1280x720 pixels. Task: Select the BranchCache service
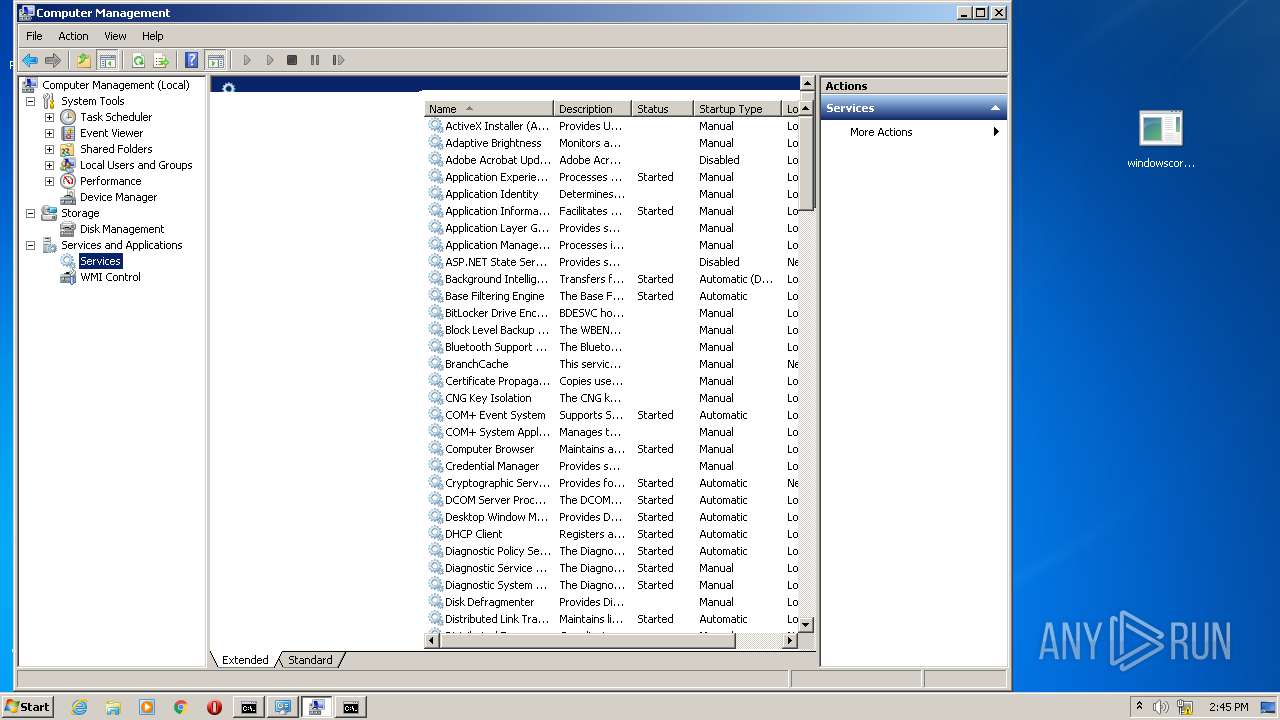[613, 364]
